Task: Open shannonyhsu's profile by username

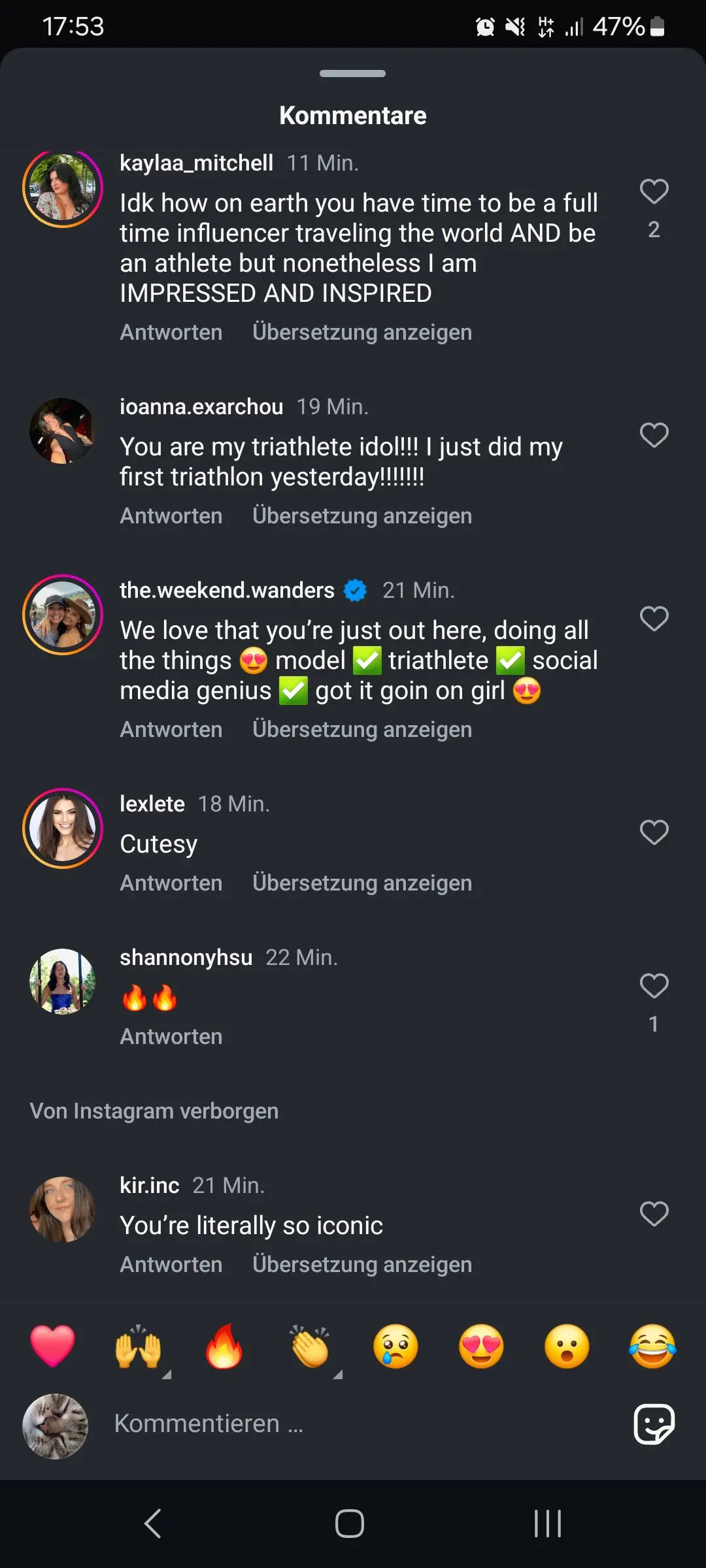Action: click(186, 957)
